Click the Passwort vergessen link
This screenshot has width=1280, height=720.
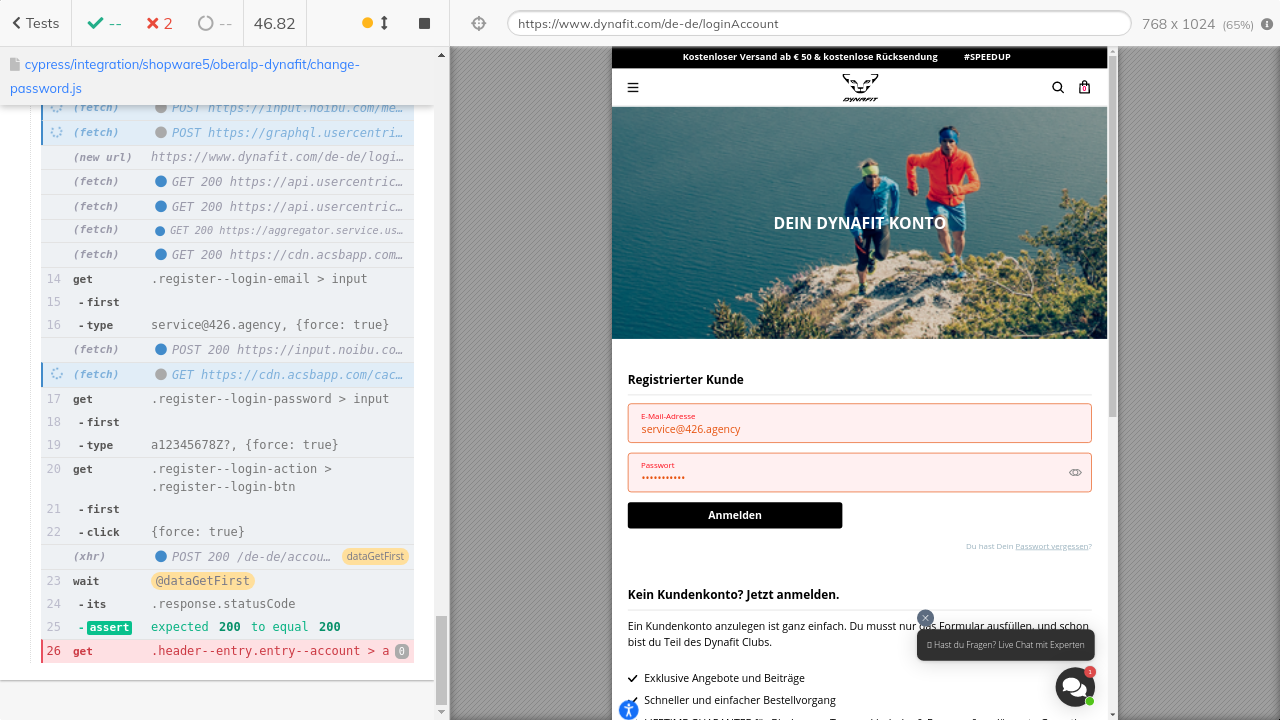(1051, 546)
